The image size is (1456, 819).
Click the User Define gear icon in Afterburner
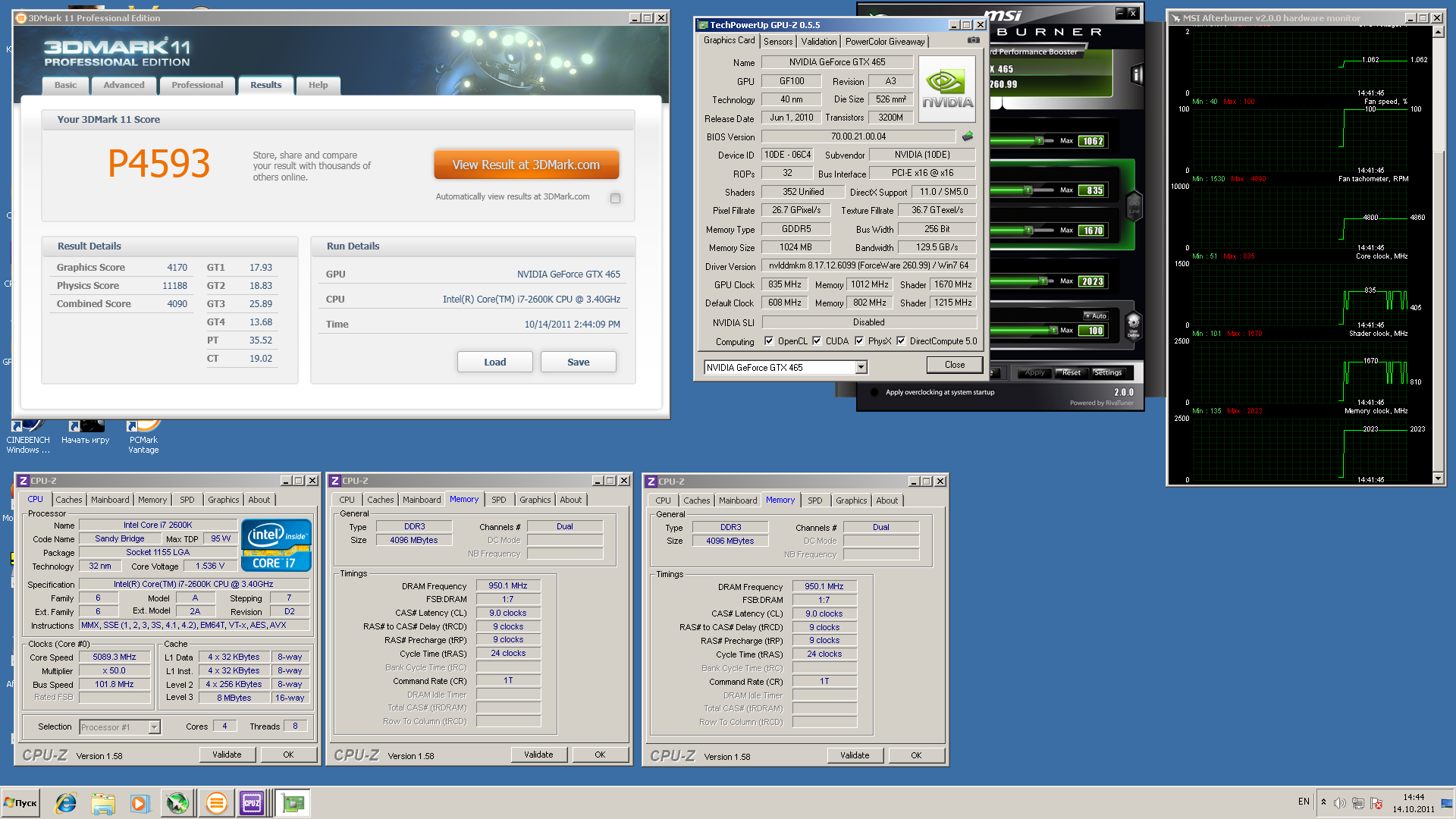1133,326
